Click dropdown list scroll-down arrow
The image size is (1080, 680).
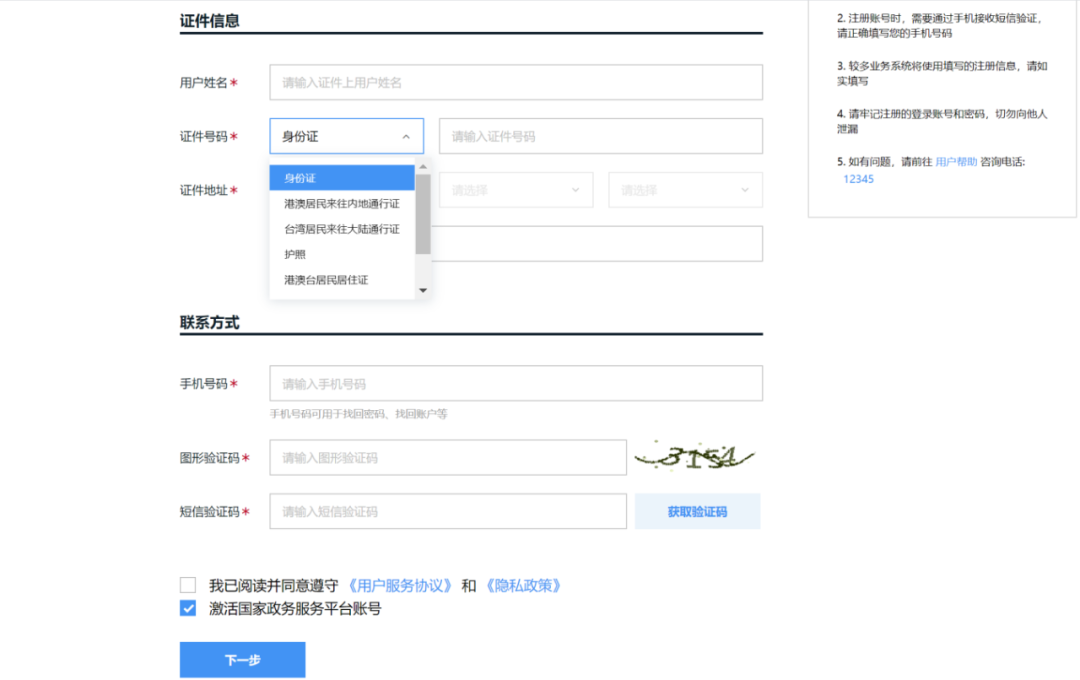tap(423, 291)
